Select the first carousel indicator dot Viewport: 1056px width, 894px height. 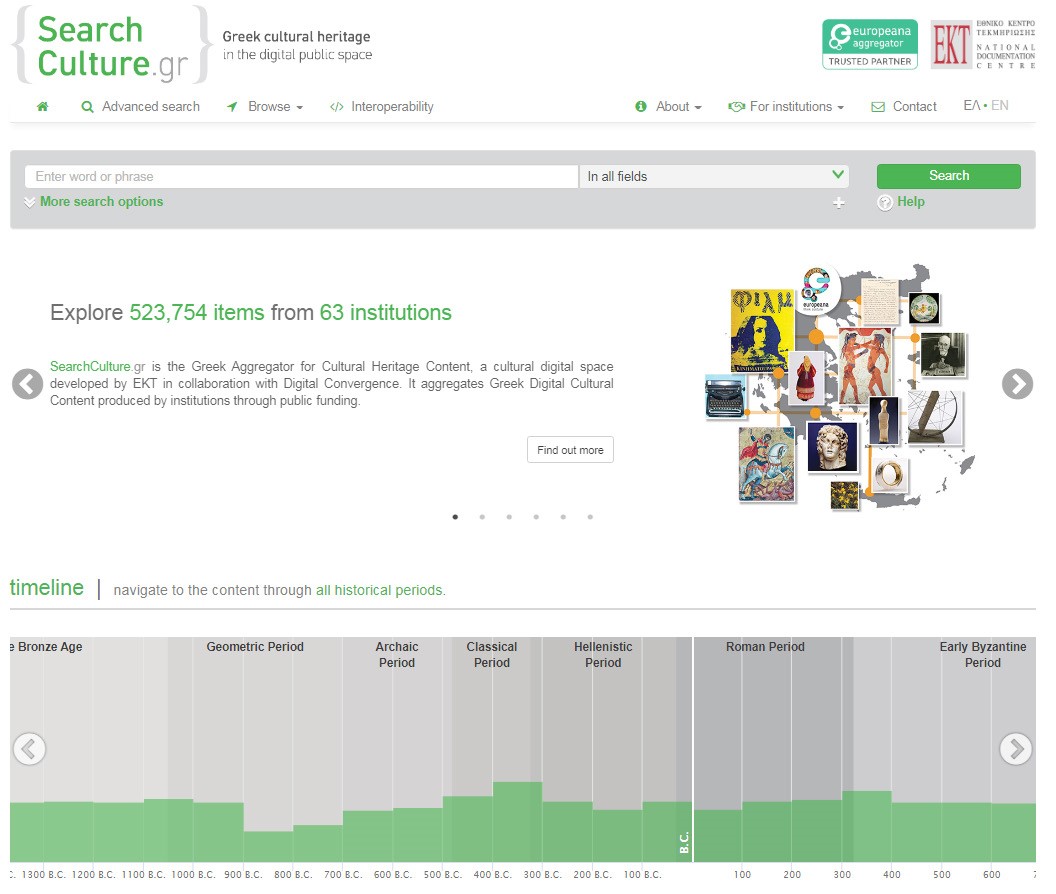pyautogui.click(x=455, y=517)
